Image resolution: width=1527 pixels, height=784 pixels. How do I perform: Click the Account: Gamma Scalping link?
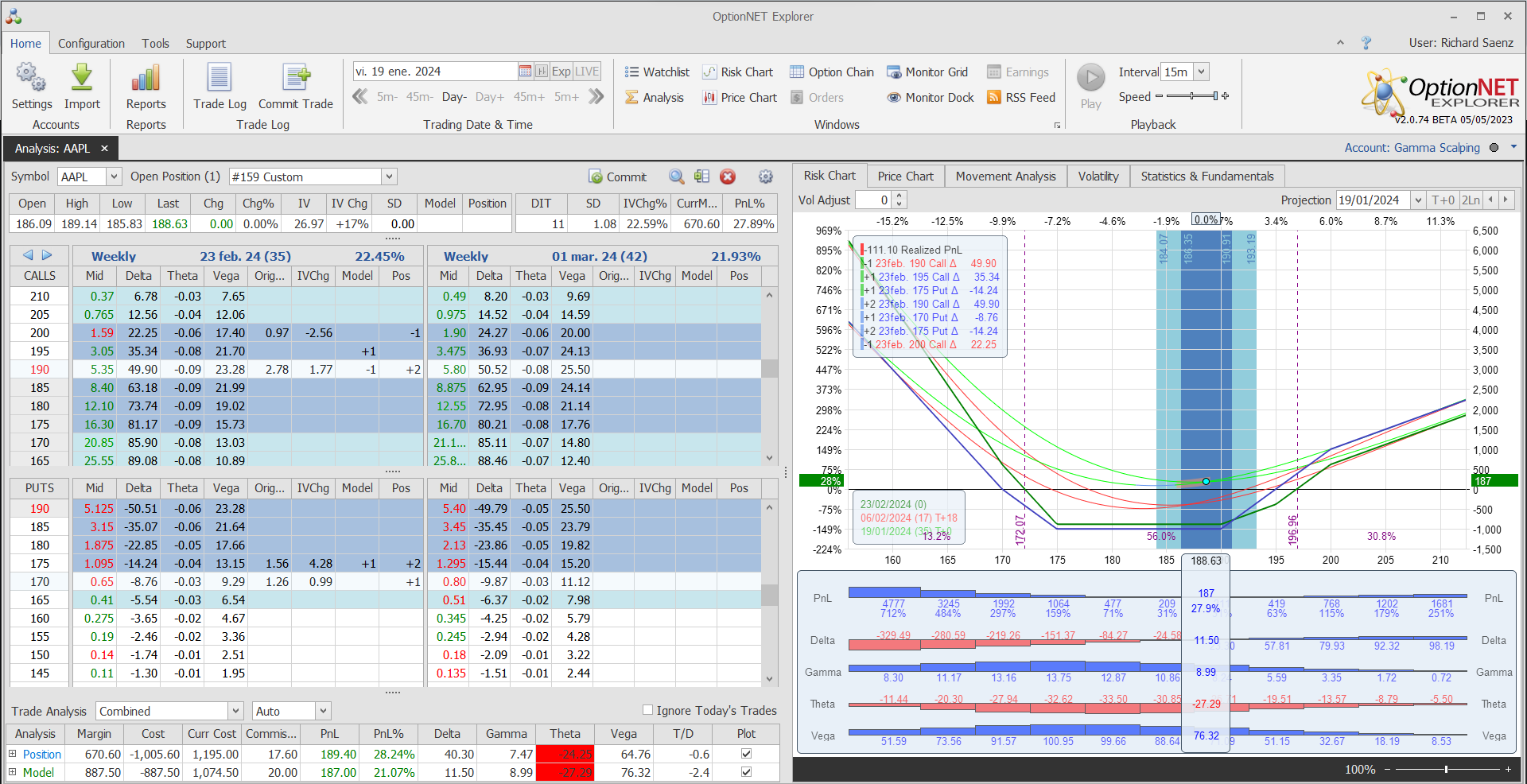click(x=1412, y=148)
